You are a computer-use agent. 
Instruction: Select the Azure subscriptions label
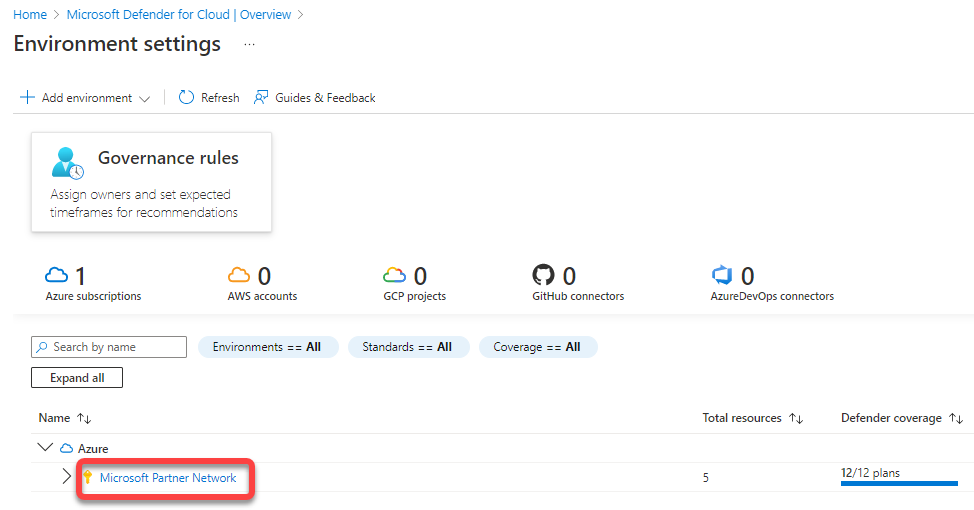pos(93,296)
